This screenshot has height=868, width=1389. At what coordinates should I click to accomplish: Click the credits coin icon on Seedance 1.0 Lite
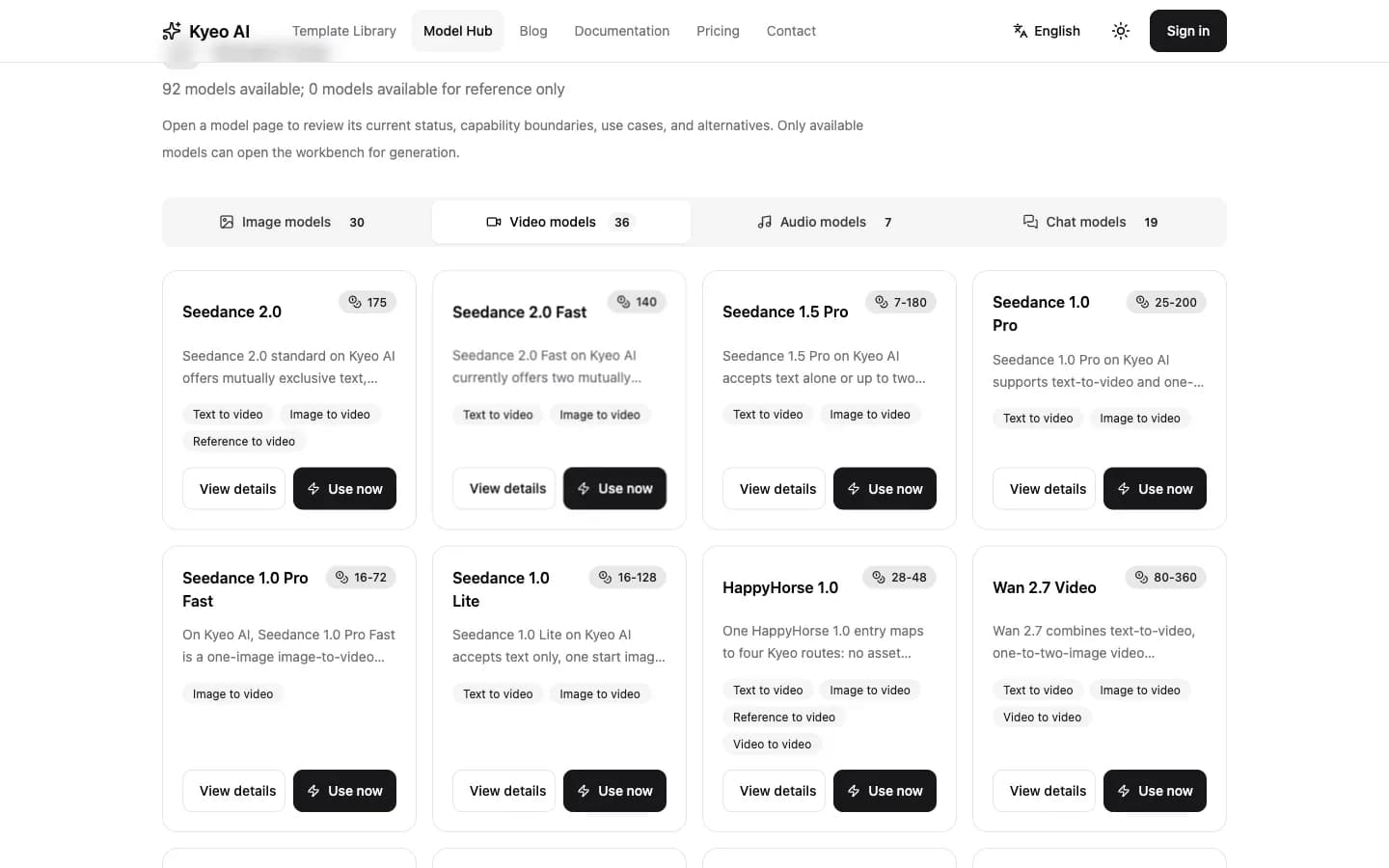pyautogui.click(x=606, y=577)
